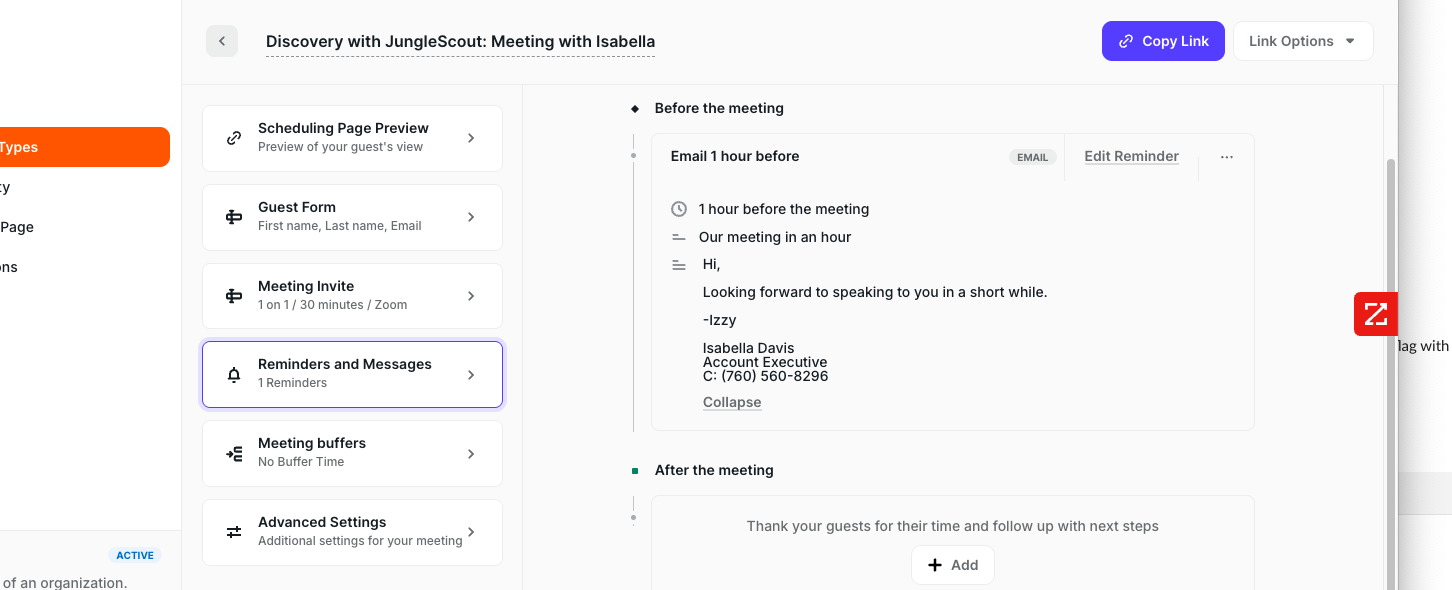Click the Meeting buffers icon

[234, 454]
